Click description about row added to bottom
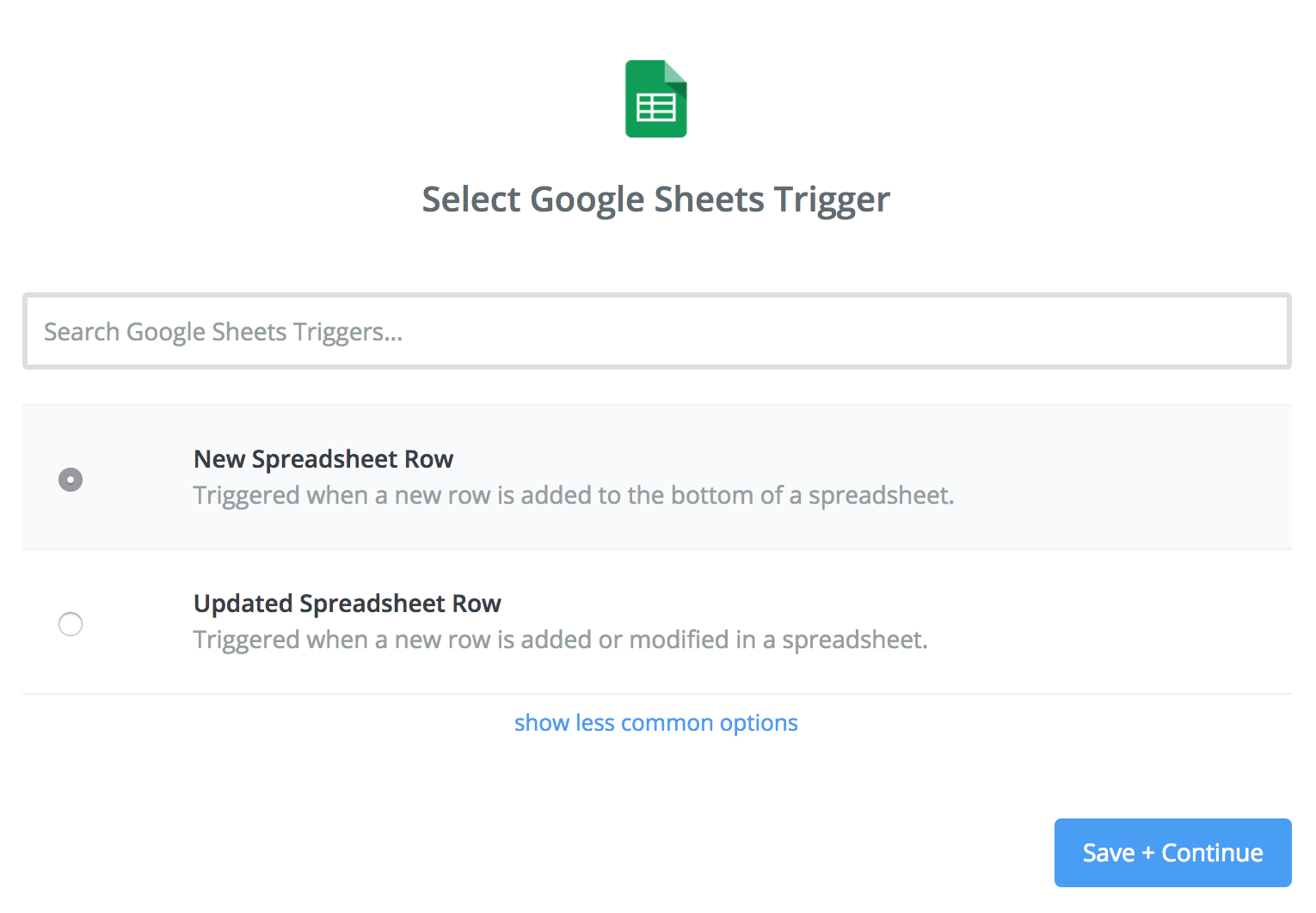This screenshot has width=1316, height=913. (574, 495)
